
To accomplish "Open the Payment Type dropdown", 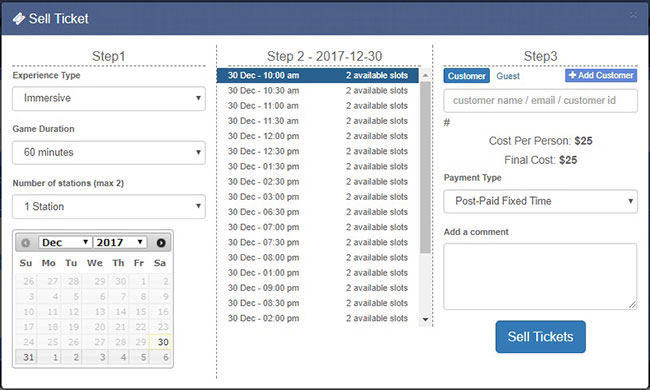I will [541, 201].
